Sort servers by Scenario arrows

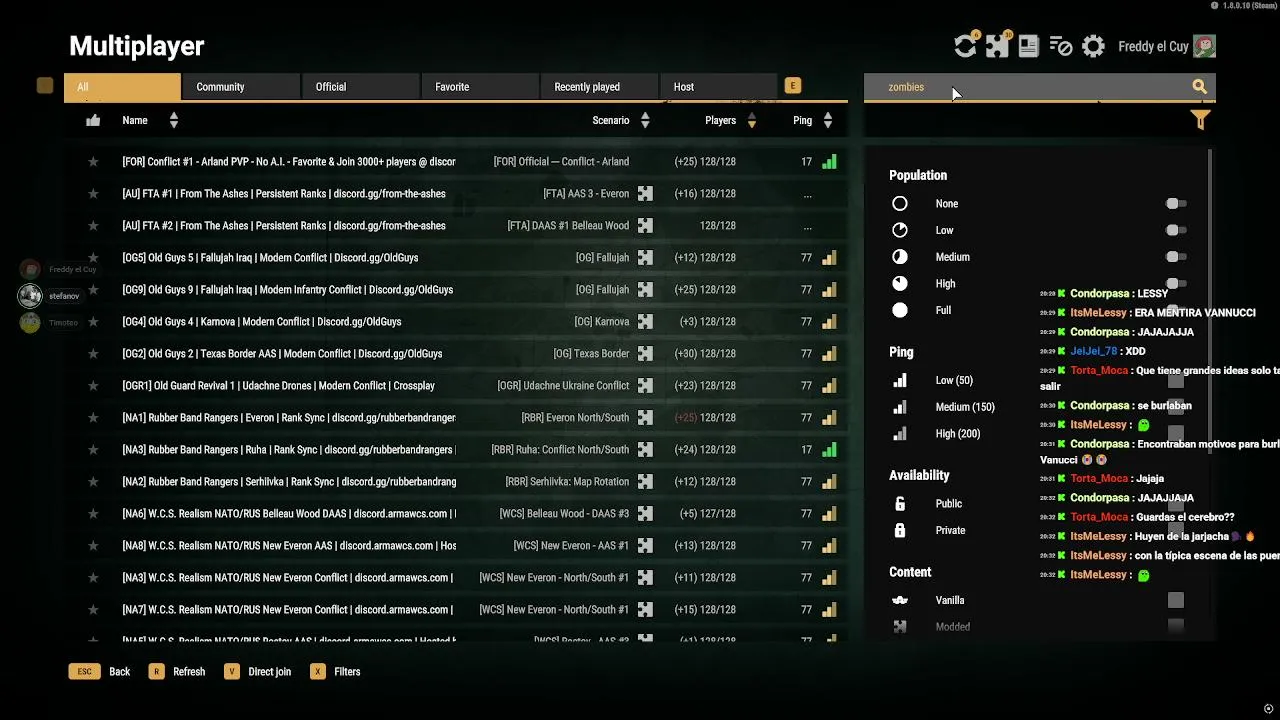tap(645, 120)
